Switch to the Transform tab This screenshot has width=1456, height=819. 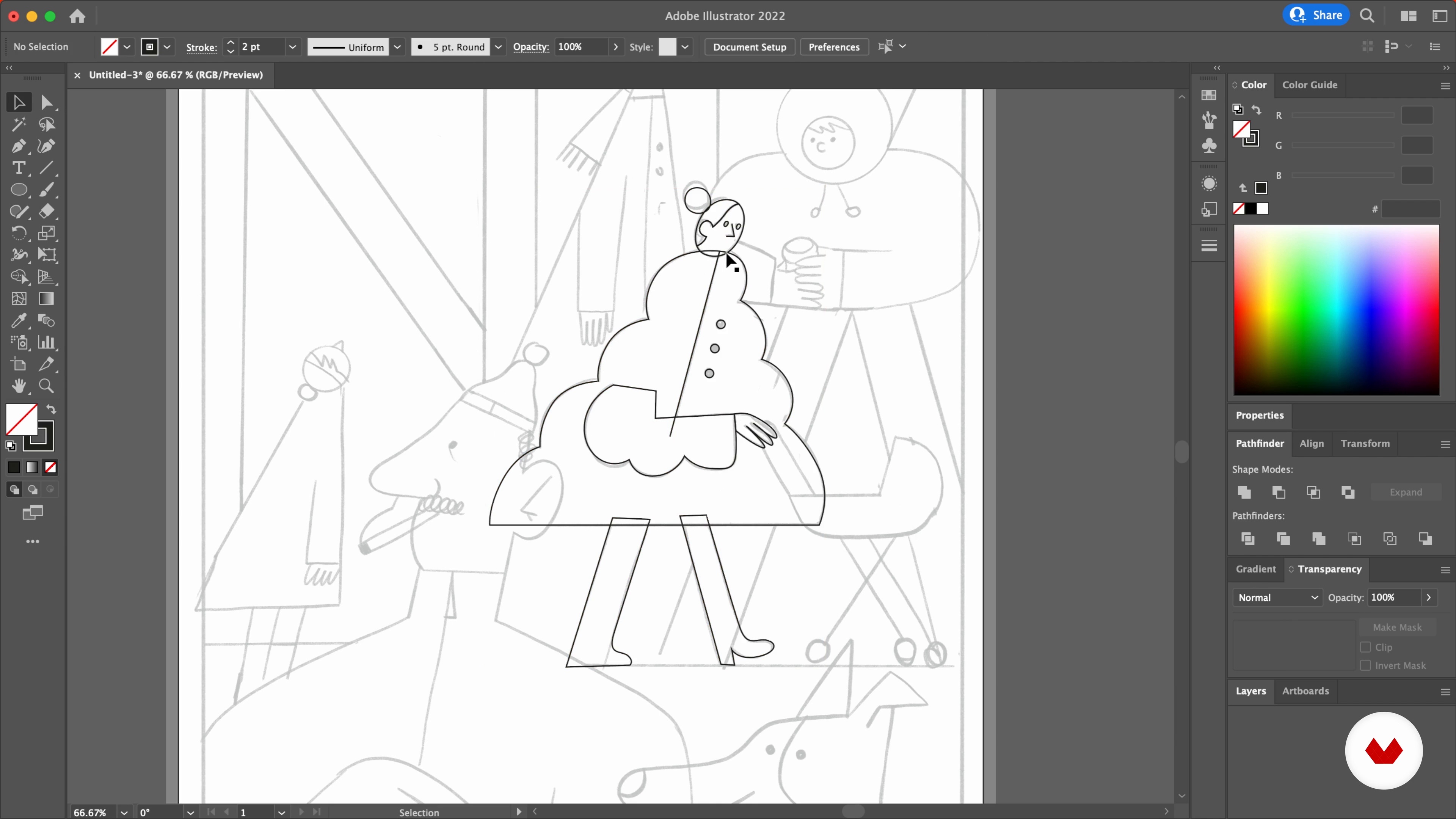click(1365, 444)
